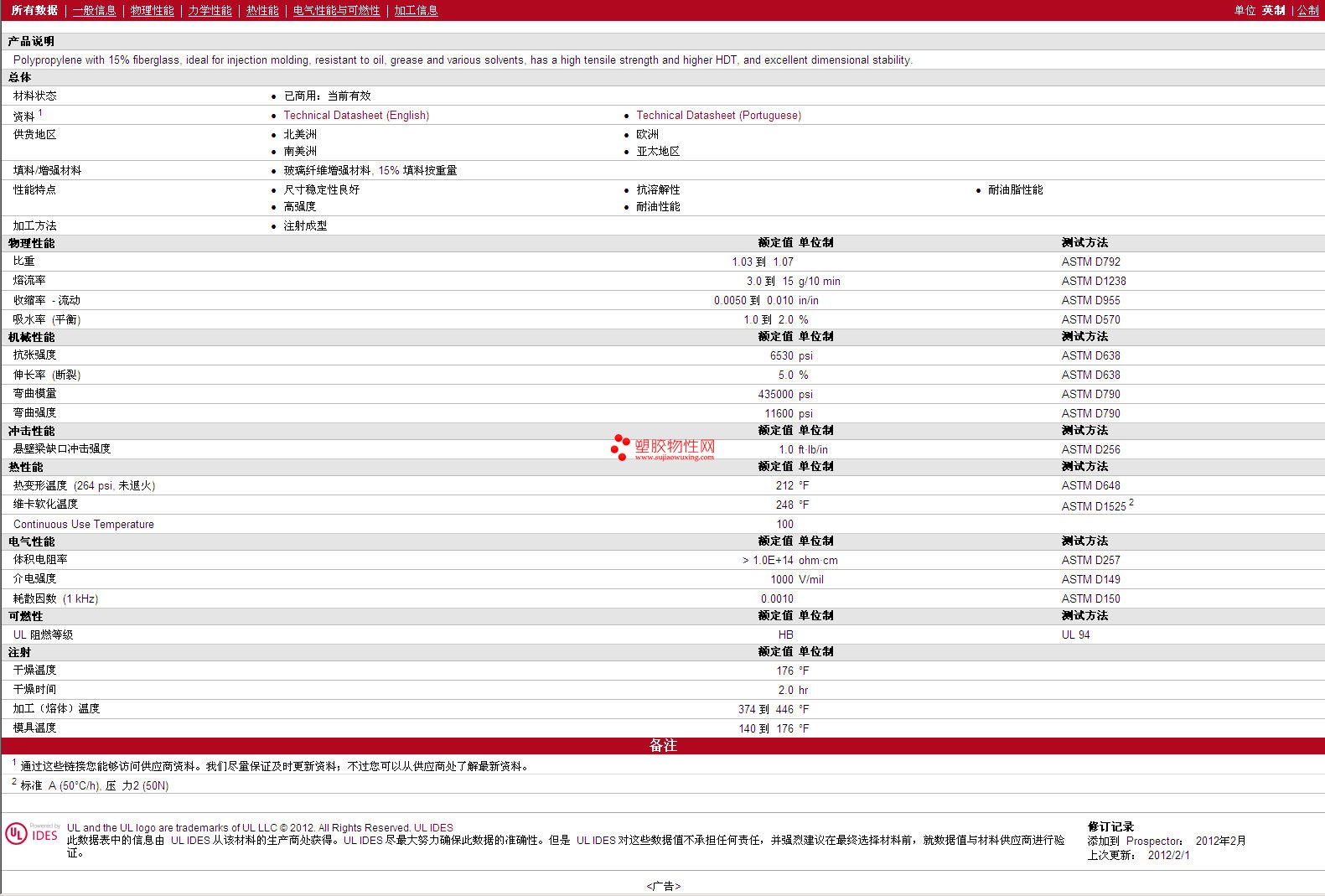
Task: Click the UL IDES logo in footer
Action: [31, 834]
